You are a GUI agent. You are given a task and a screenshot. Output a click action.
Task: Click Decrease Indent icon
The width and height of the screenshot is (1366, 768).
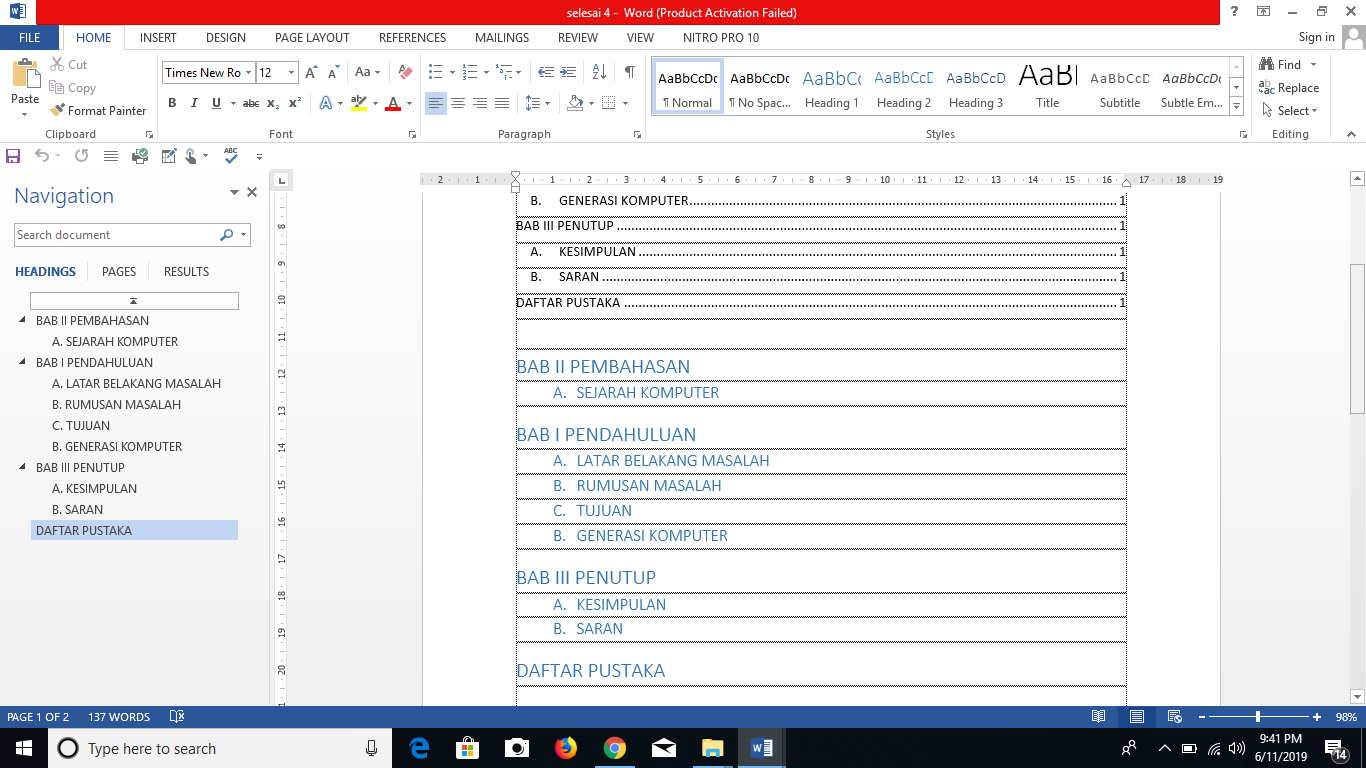click(x=546, y=72)
